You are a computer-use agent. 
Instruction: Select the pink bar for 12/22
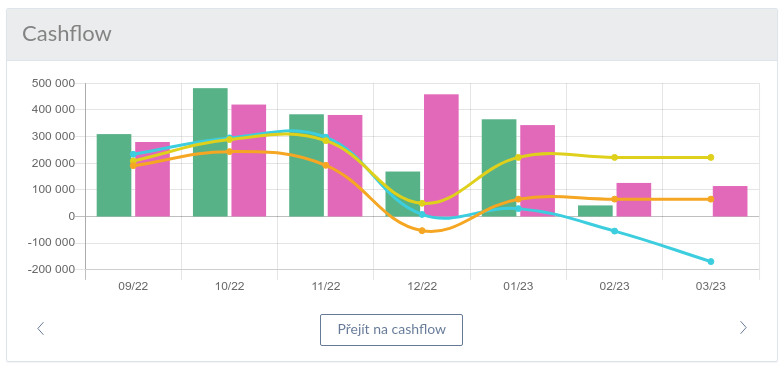[x=441, y=155]
